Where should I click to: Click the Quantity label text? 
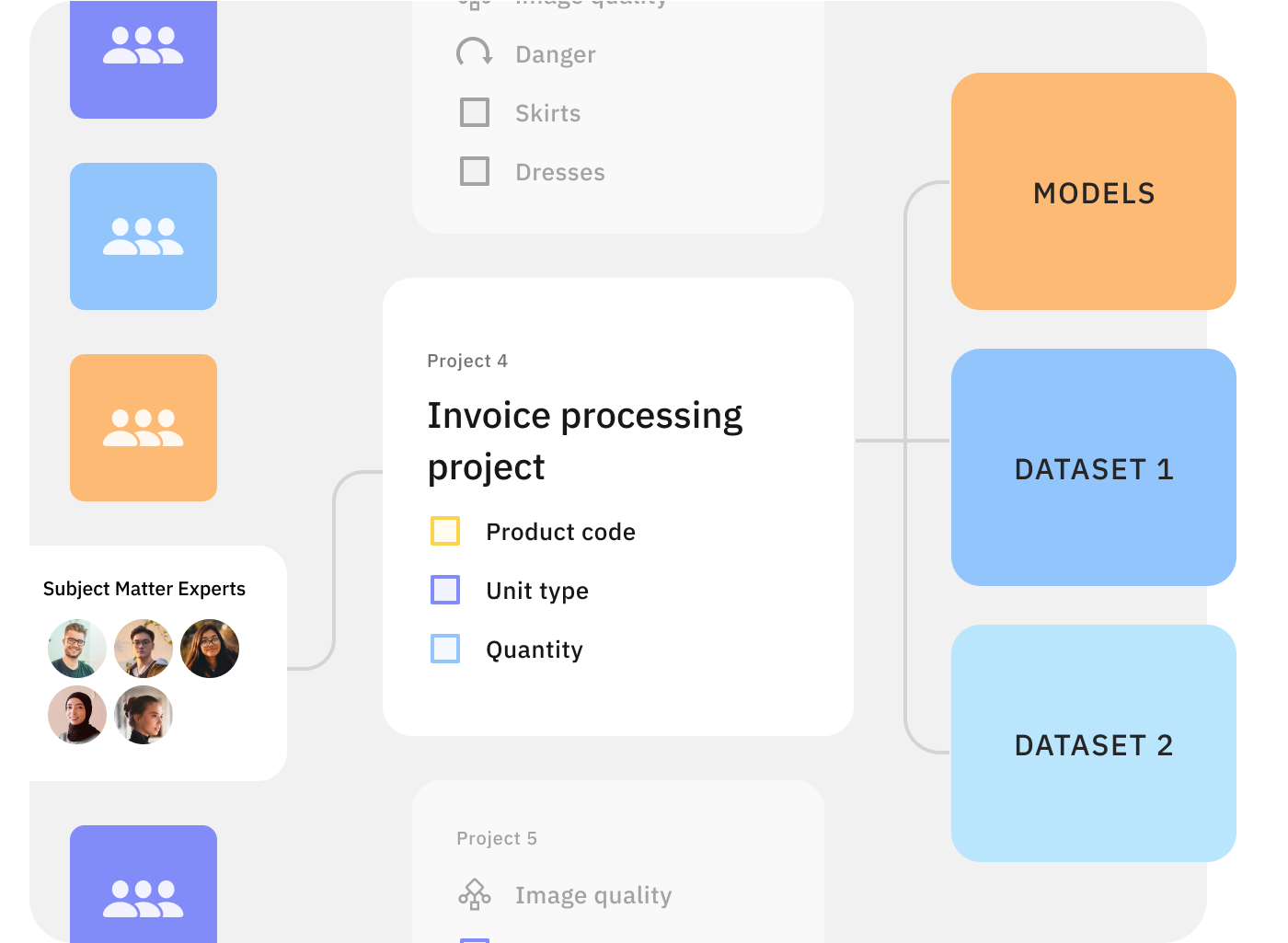coord(535,650)
